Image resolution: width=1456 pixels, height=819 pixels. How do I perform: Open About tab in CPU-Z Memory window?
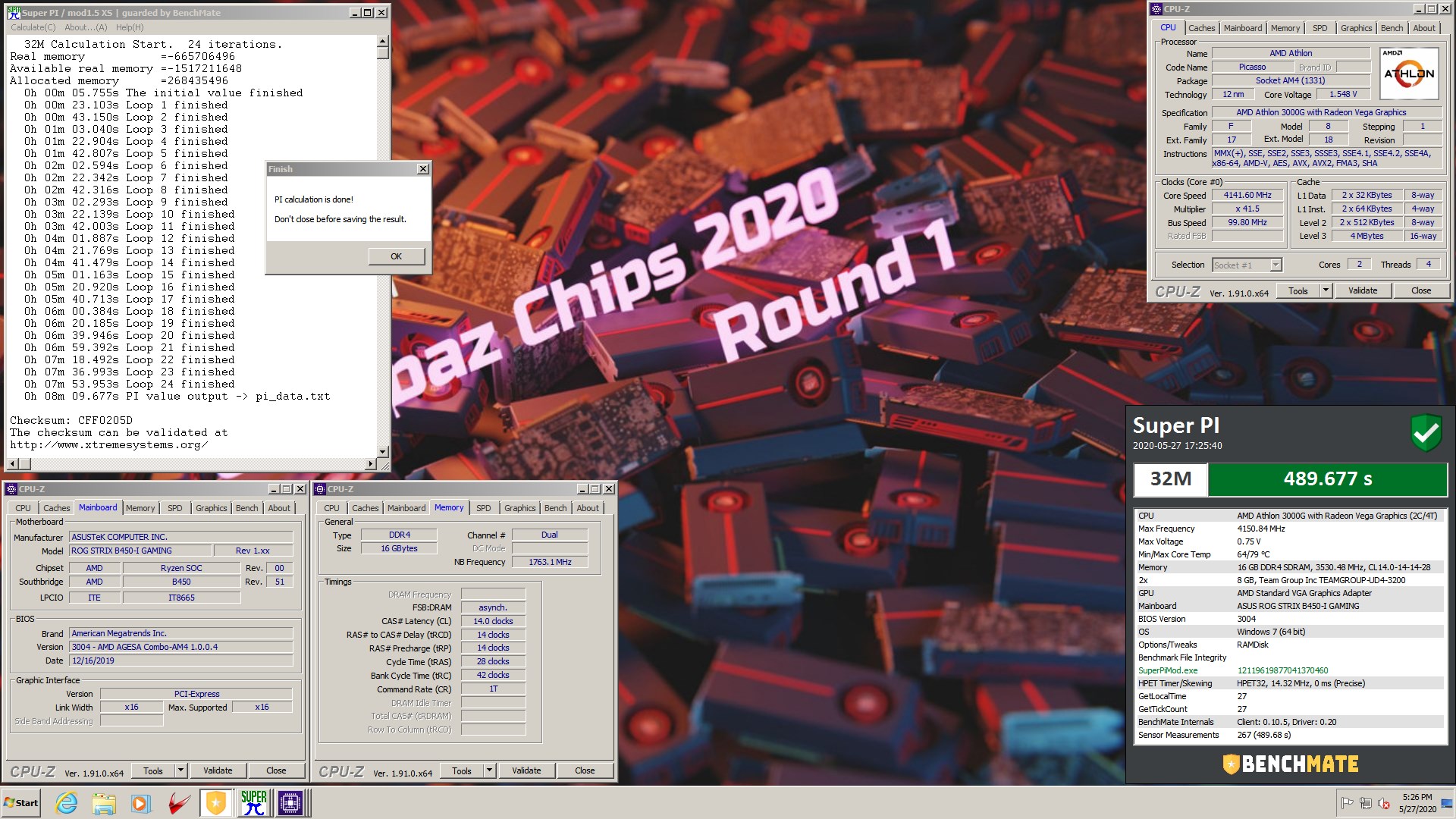coord(588,508)
